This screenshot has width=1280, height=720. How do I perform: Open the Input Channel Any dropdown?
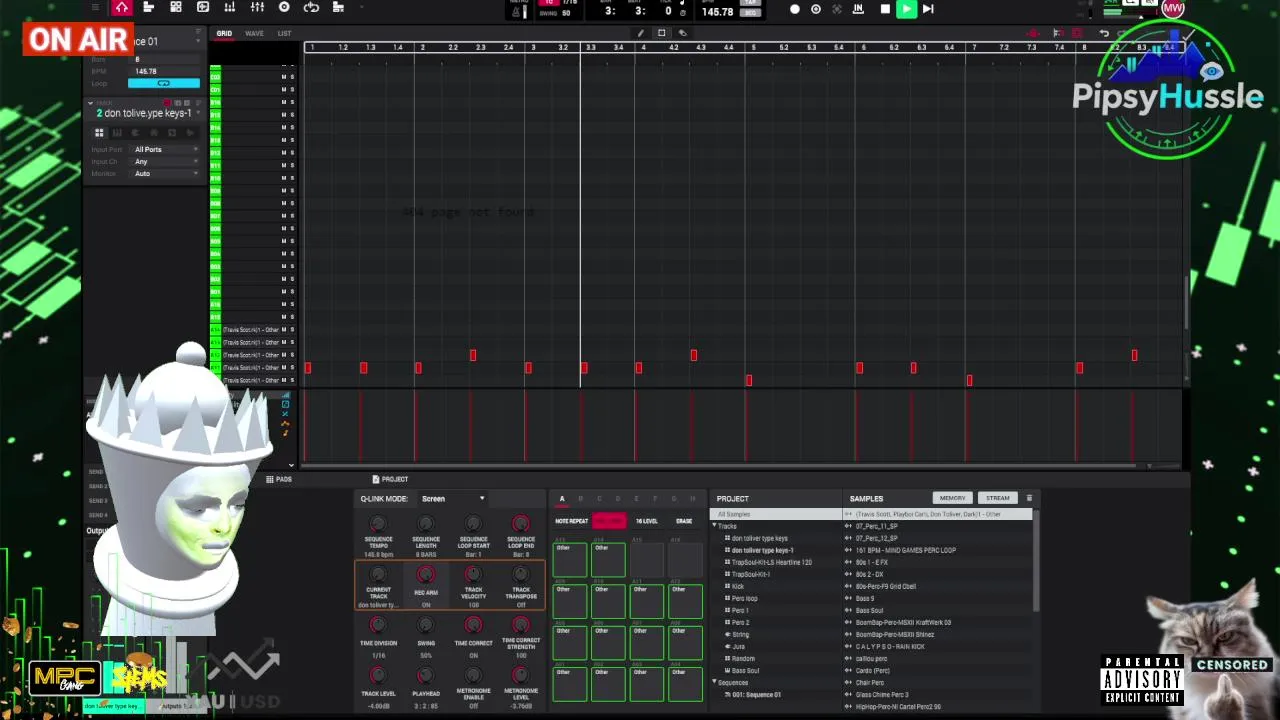tap(165, 162)
